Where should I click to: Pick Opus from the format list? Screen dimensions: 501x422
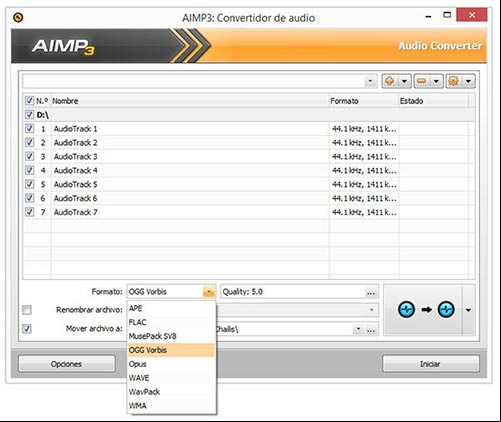[x=171, y=364]
